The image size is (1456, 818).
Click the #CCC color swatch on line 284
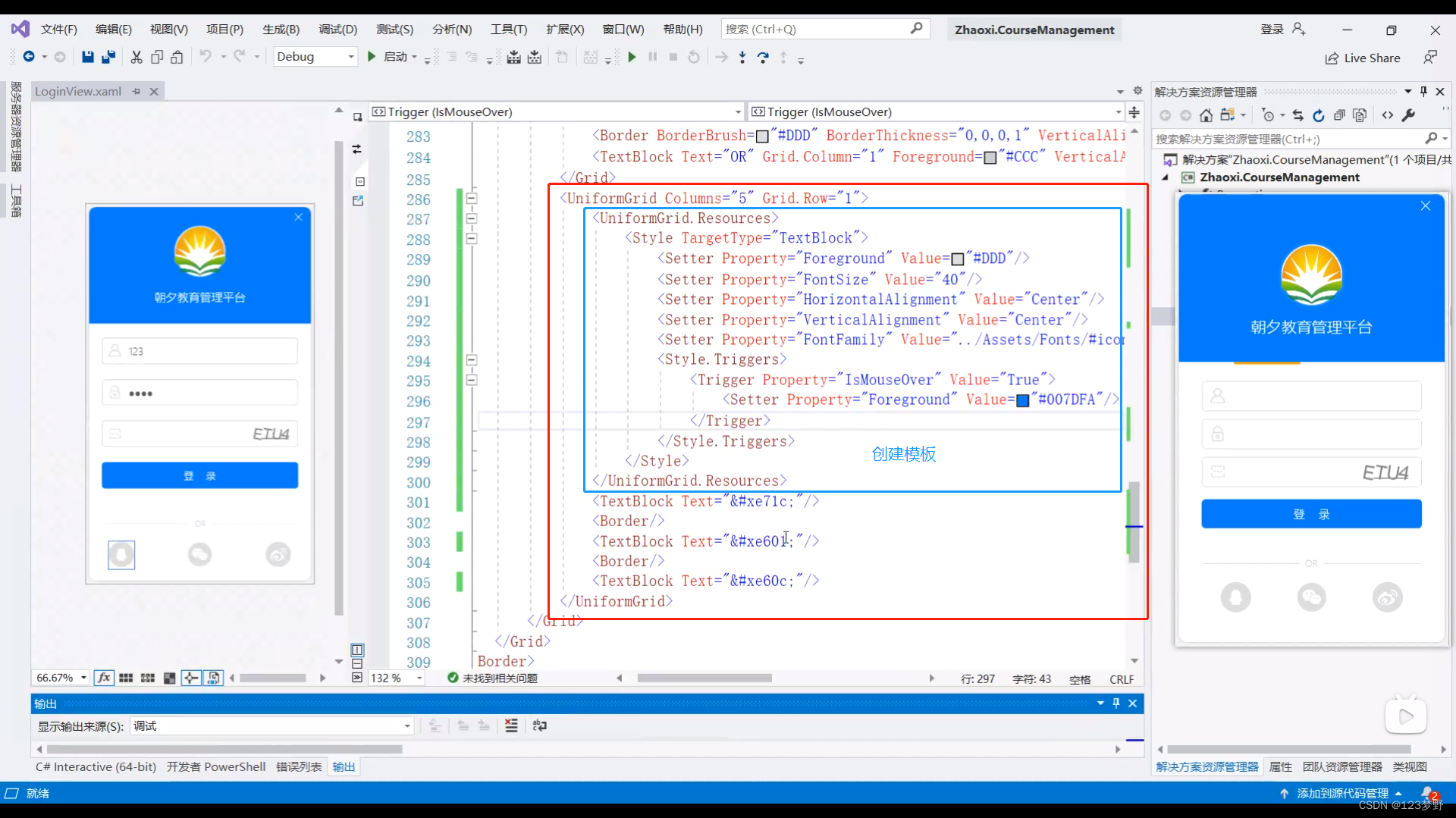(990, 158)
